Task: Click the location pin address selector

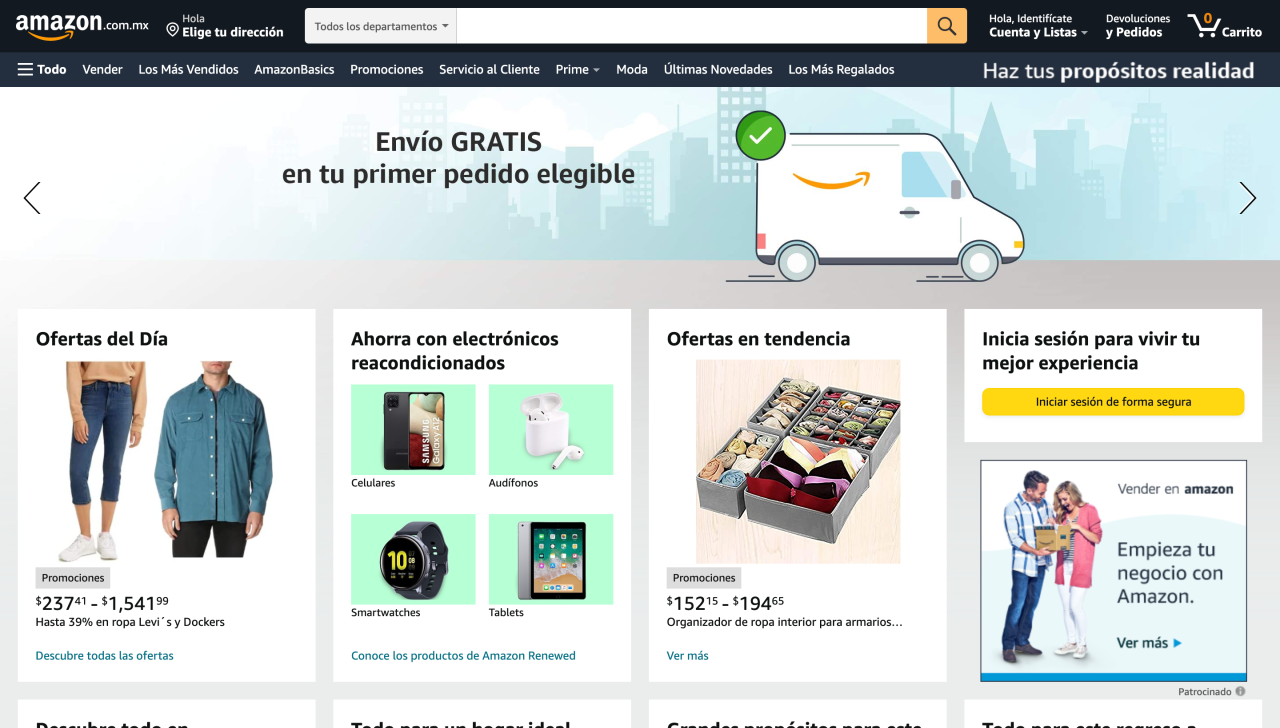Action: click(225, 26)
